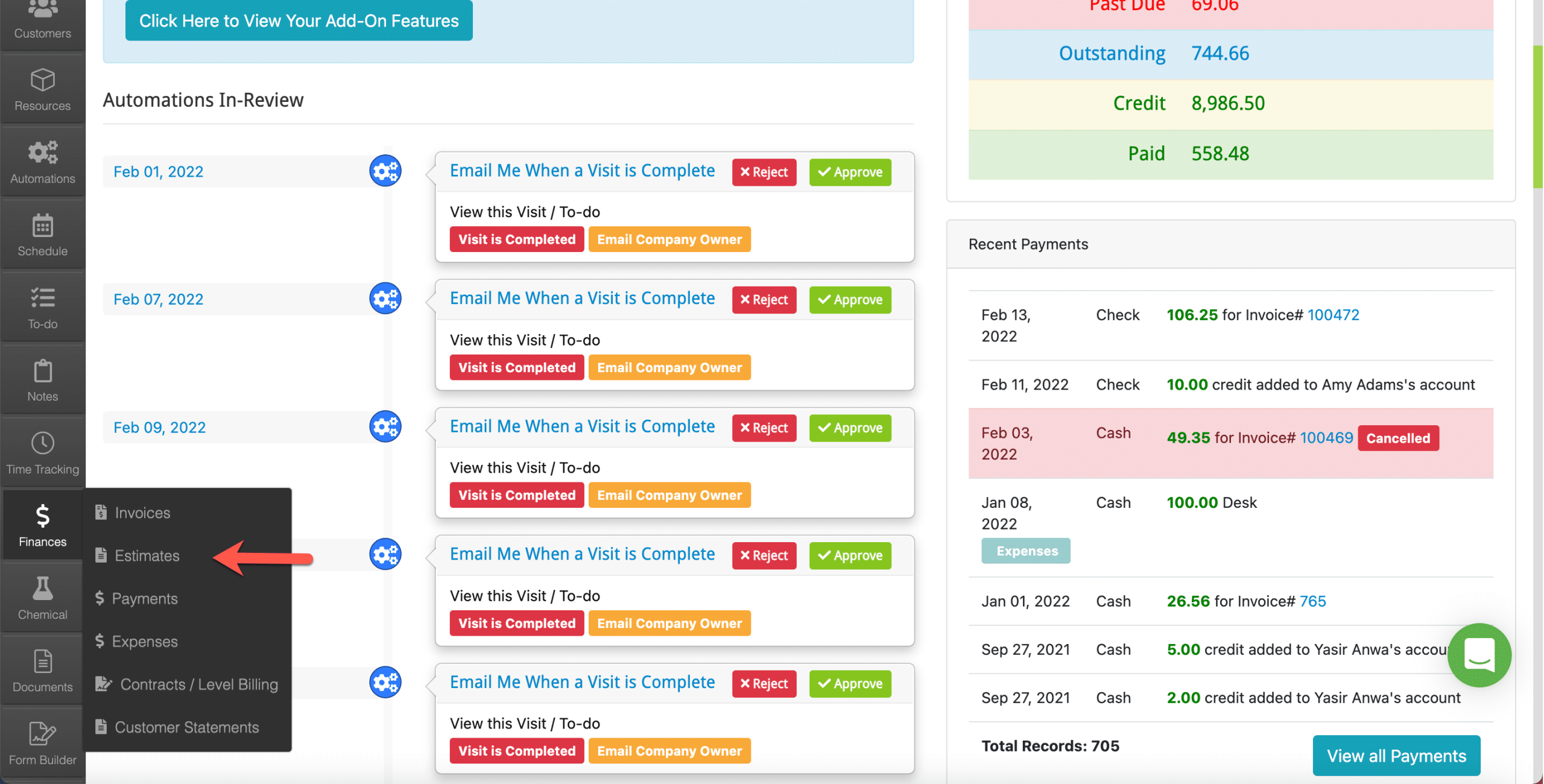The width and height of the screenshot is (1544, 784).
Task: Click the Recent Payments panel header
Action: [1230, 244]
